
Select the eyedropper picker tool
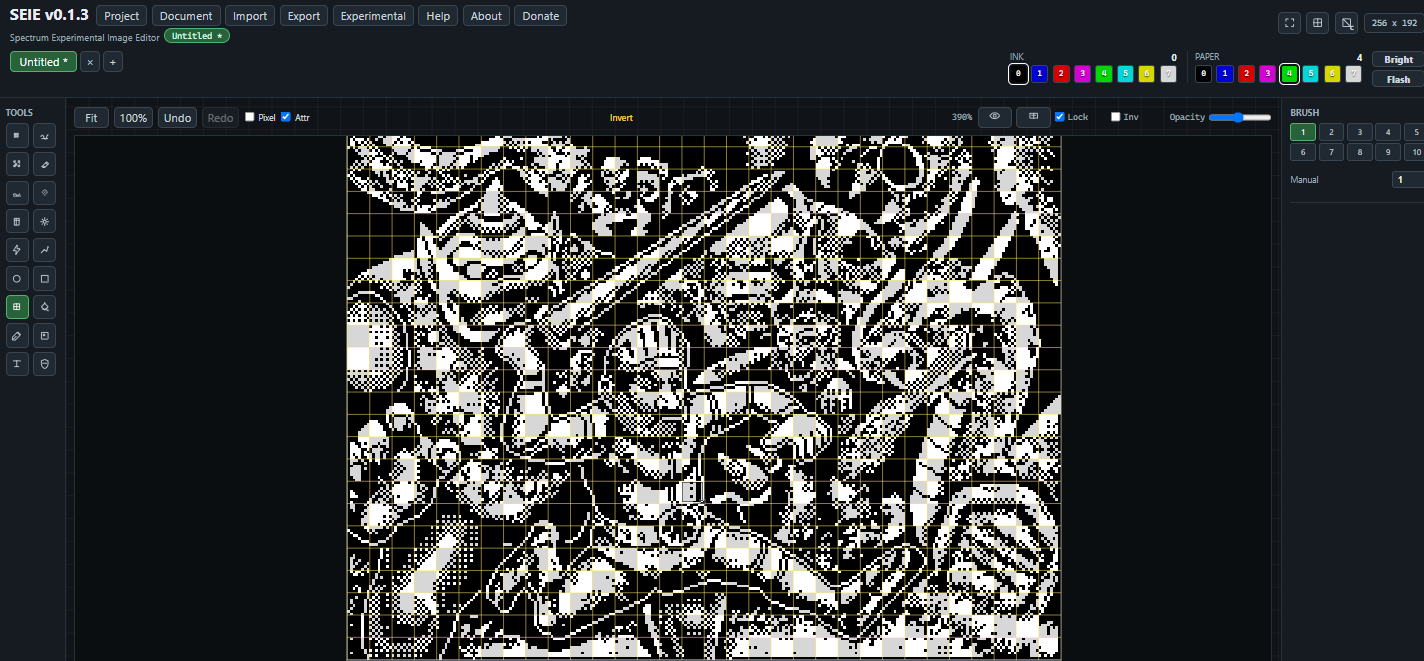17,335
